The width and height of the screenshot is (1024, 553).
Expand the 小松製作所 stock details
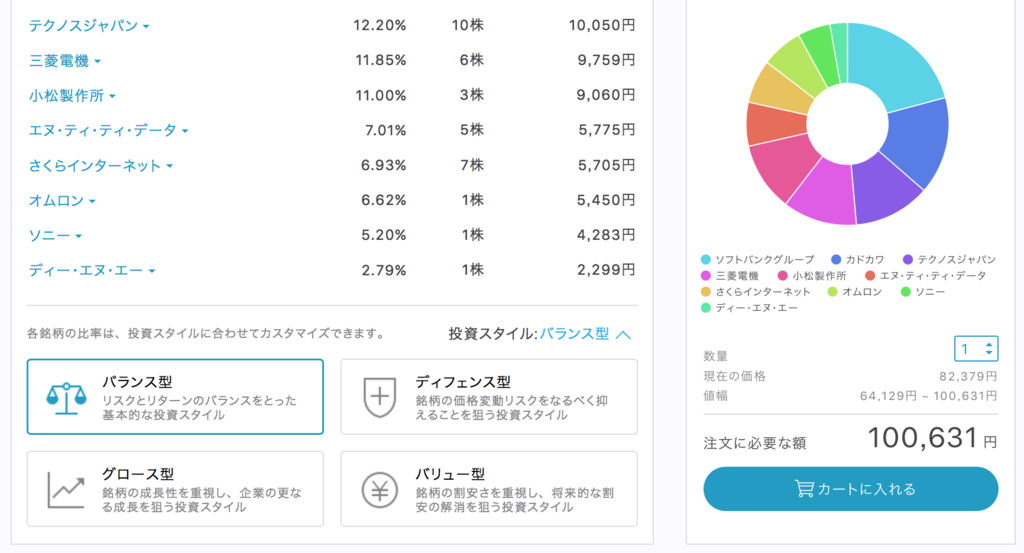pos(72,96)
